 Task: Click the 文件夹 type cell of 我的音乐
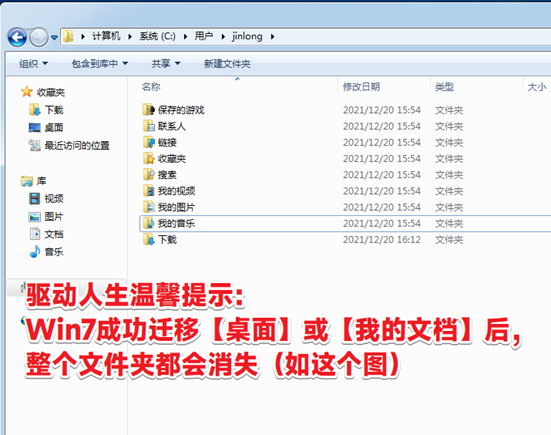(x=449, y=223)
